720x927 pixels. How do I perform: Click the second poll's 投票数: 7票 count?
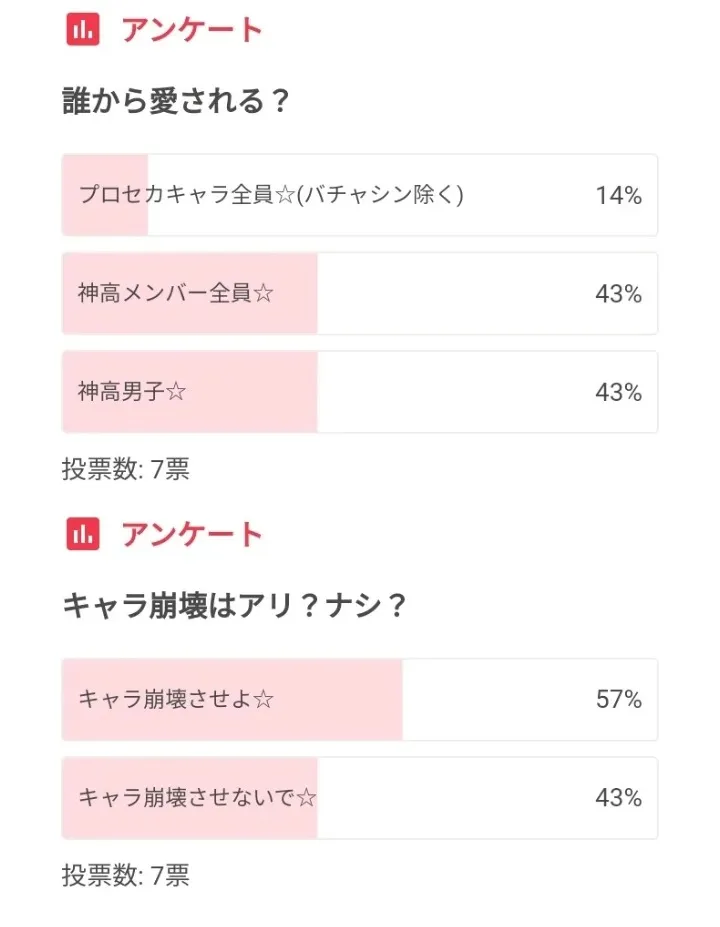pos(126,876)
